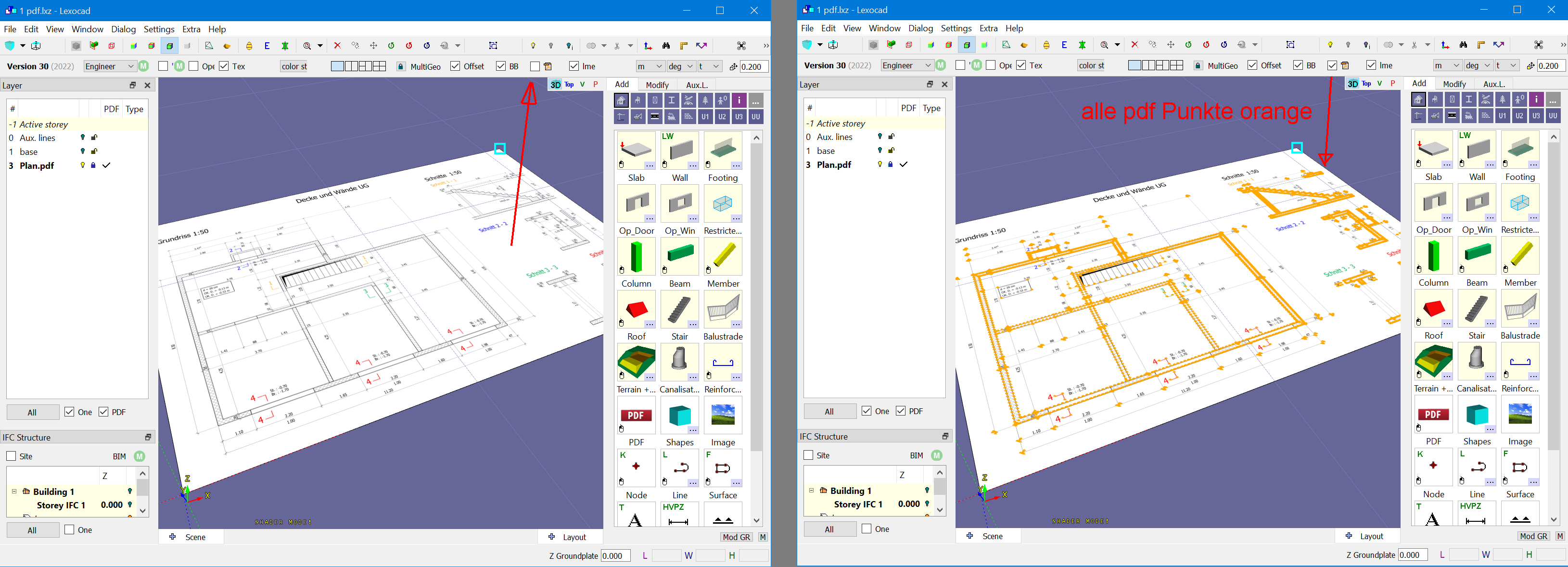Choose the Footing element in left window

pyautogui.click(x=723, y=151)
